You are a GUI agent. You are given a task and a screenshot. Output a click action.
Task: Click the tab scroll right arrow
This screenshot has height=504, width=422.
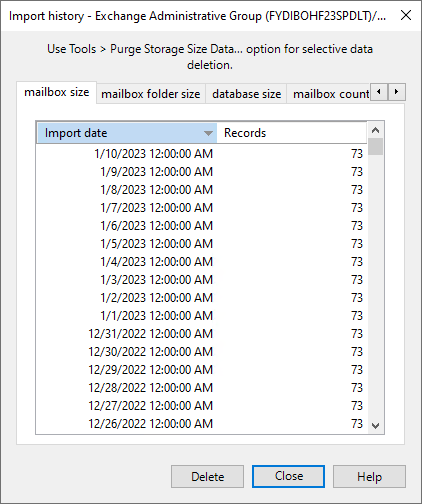point(397,92)
